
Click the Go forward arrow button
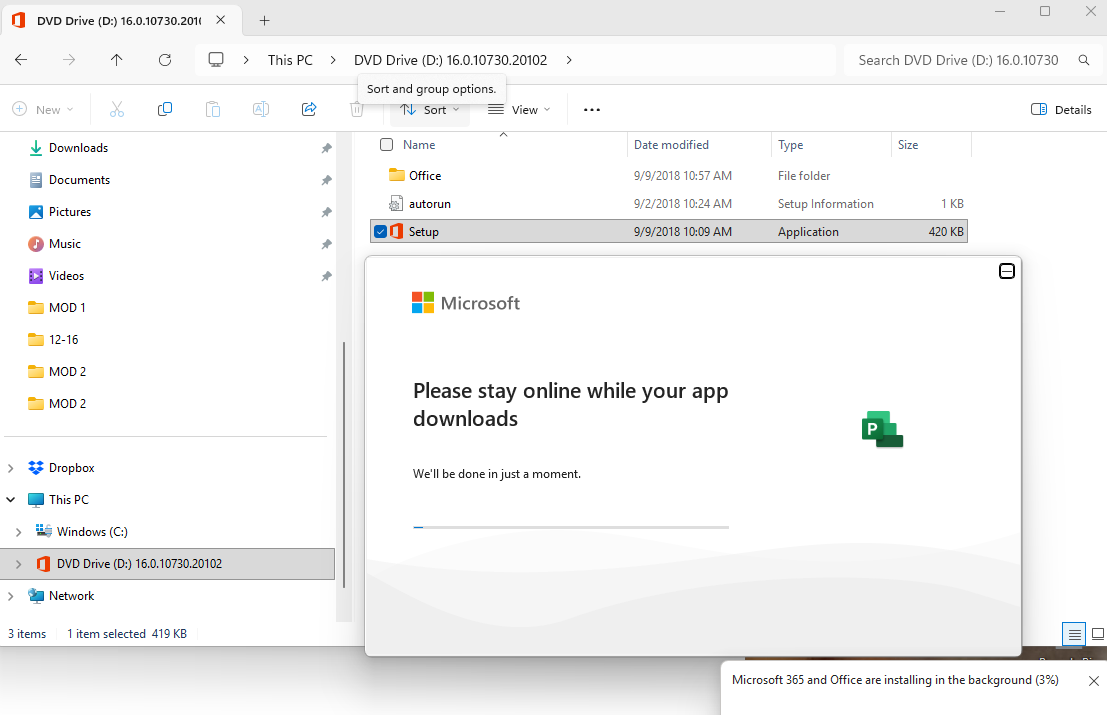click(x=68, y=60)
